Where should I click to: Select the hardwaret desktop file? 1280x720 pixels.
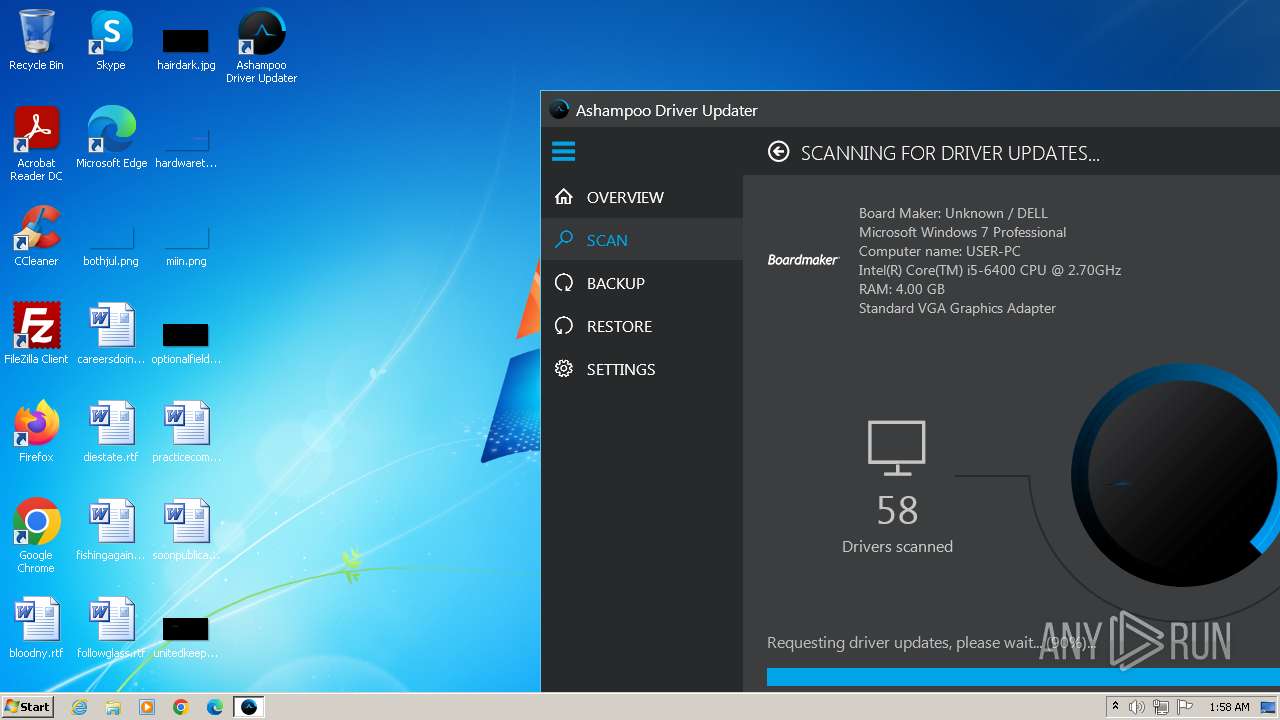click(x=186, y=147)
